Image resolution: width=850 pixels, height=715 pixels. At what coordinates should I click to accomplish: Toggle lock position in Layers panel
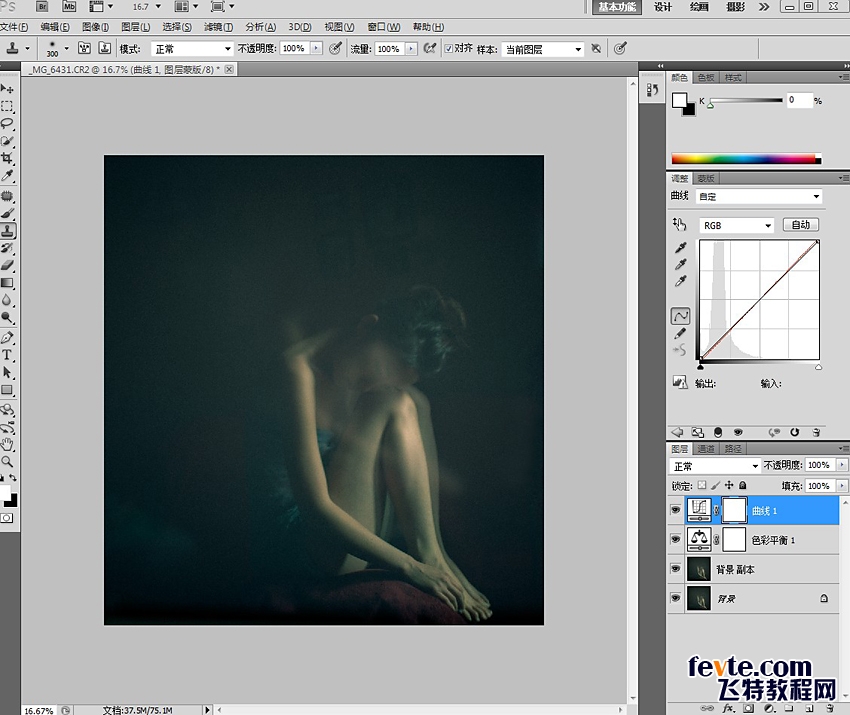729,485
